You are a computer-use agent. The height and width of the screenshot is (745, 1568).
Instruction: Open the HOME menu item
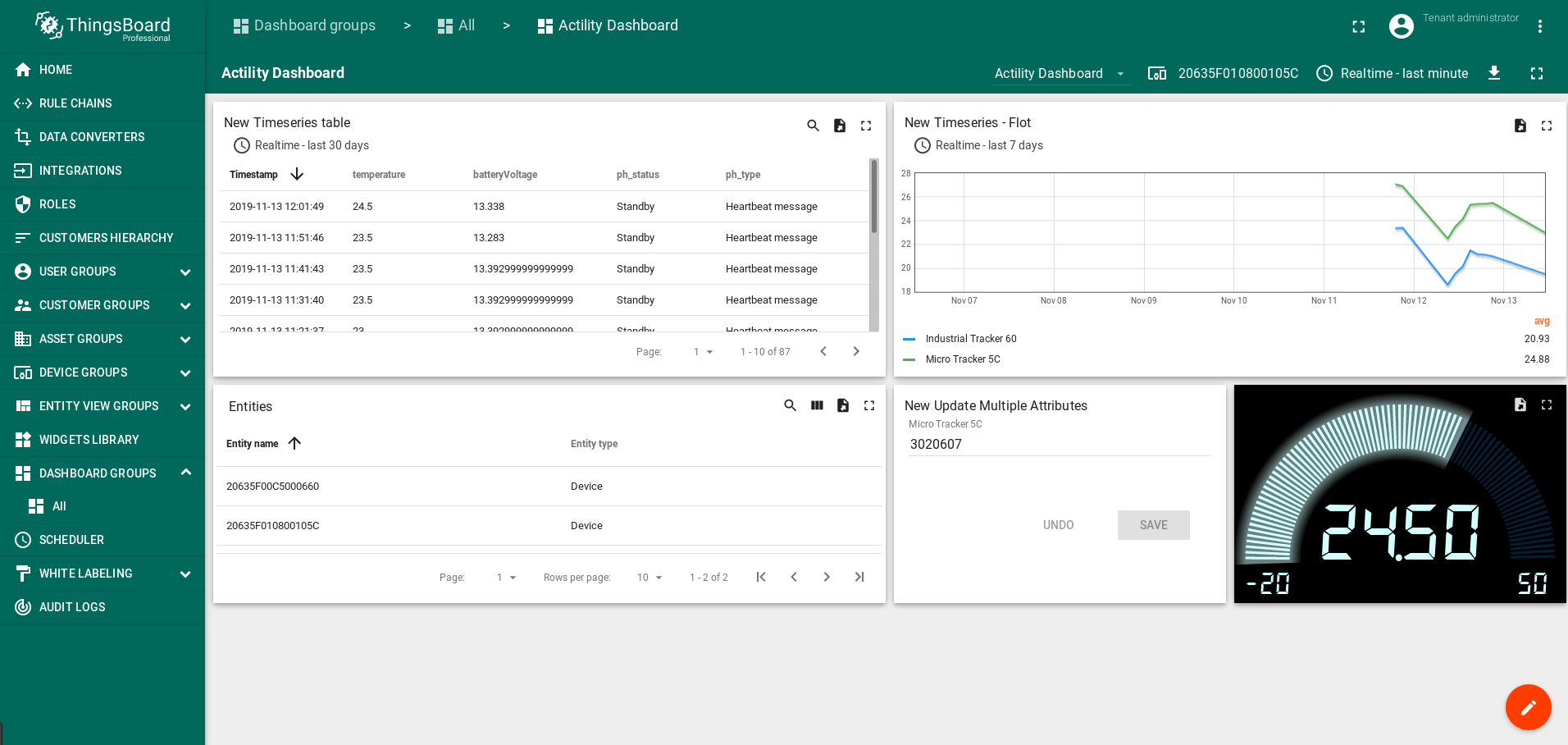coord(103,70)
